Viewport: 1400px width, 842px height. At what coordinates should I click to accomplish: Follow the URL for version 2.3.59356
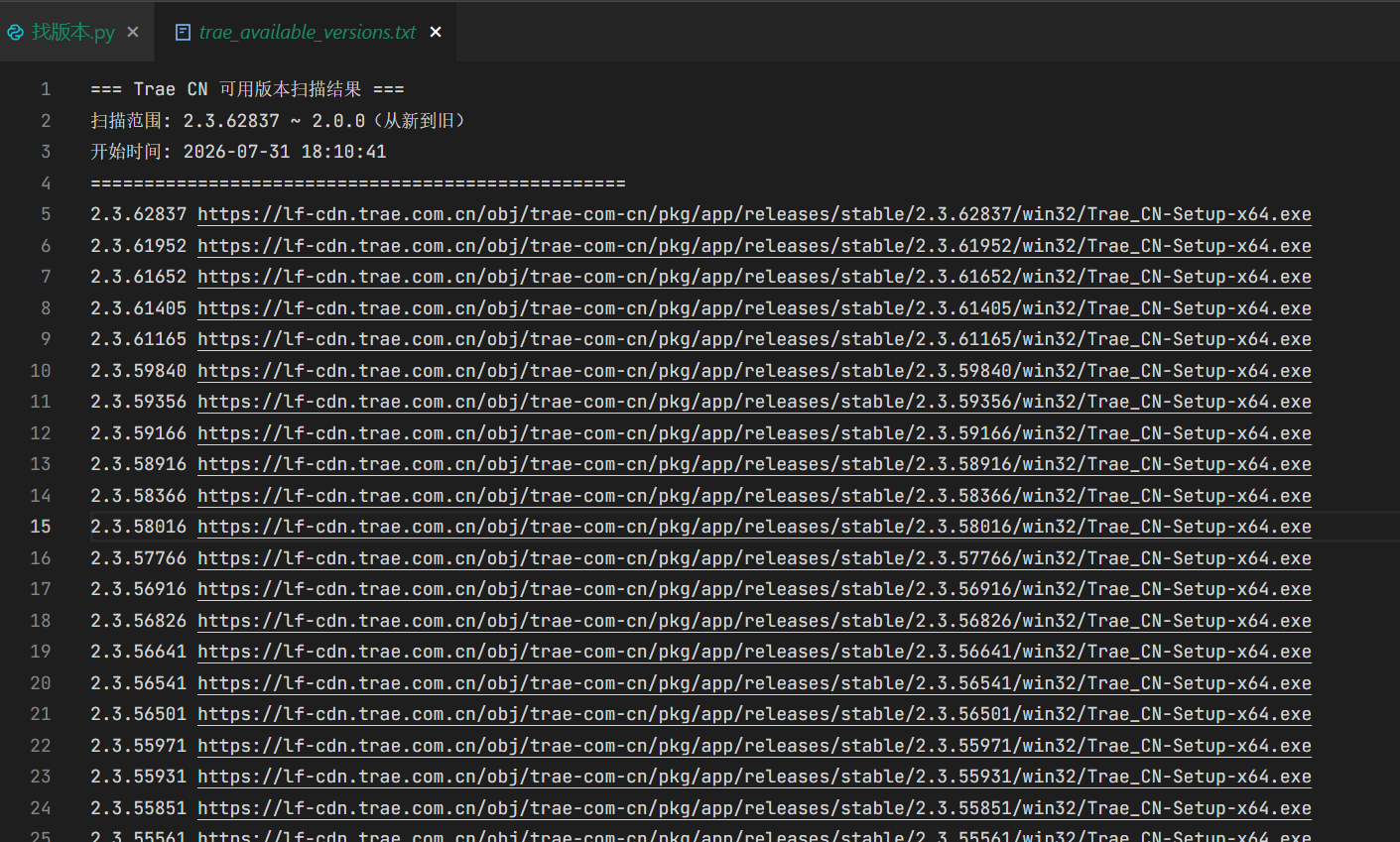pos(754,402)
